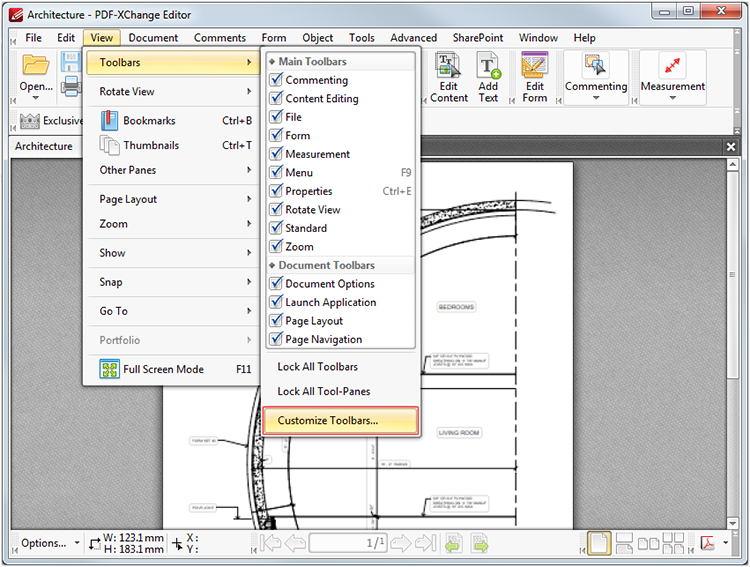Viewport: 750px width, 567px height.
Task: Hide the Menu toolbar checkbox
Action: click(276, 172)
